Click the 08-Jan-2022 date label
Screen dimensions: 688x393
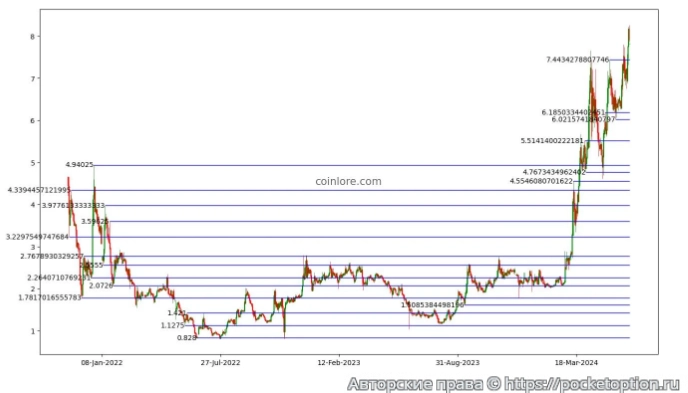click(x=102, y=363)
